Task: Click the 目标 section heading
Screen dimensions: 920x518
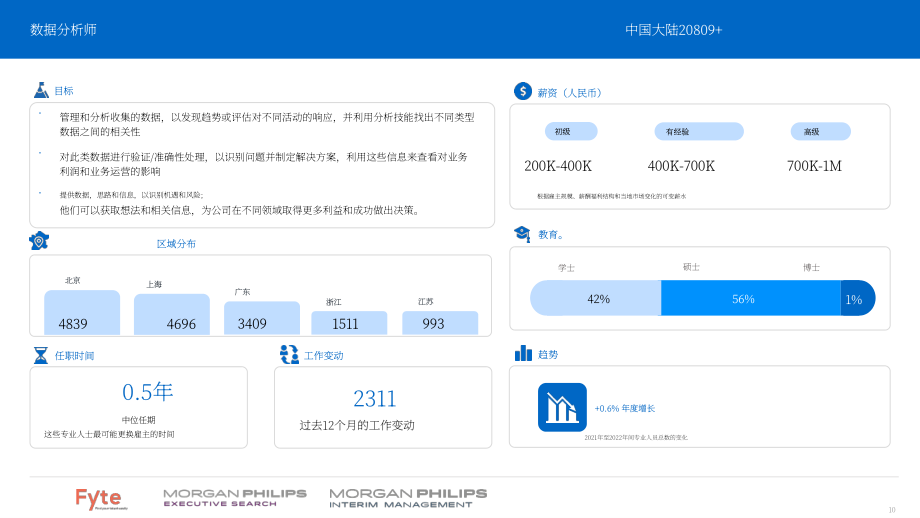Action: 64,91
